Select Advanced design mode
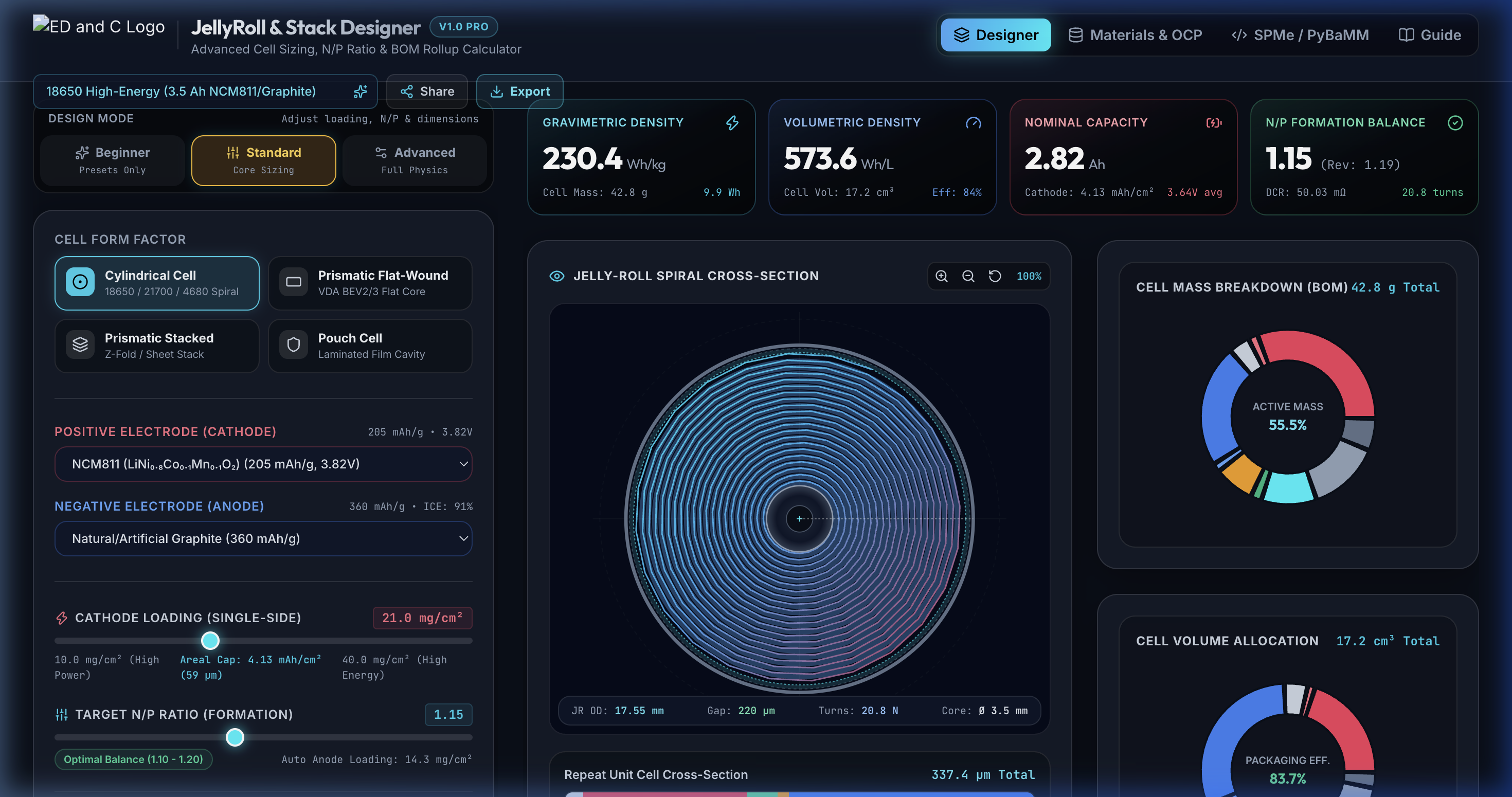The width and height of the screenshot is (1512, 797). coord(415,160)
